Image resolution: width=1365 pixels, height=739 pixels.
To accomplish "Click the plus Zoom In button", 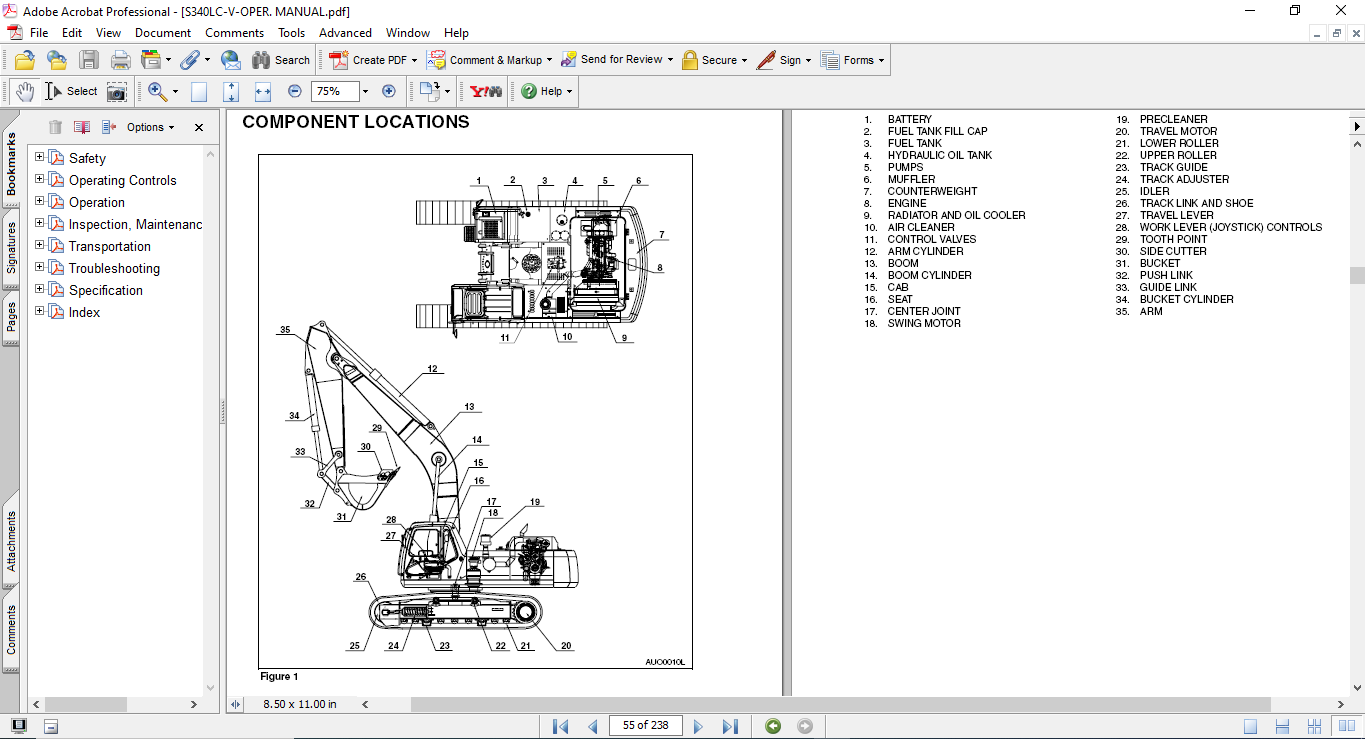I will (x=389, y=91).
